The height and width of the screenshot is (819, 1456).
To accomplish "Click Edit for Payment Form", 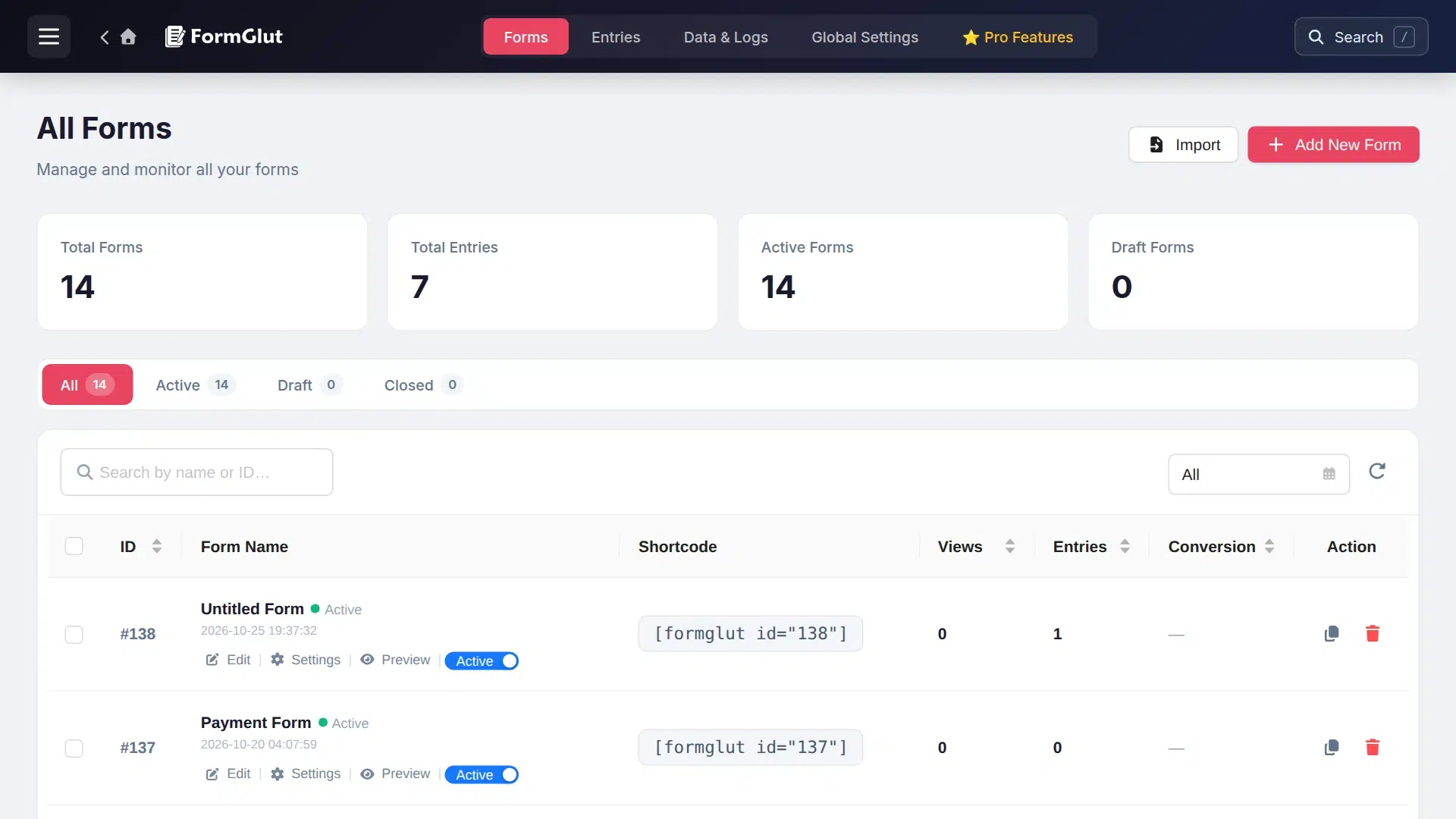I will 228,773.
